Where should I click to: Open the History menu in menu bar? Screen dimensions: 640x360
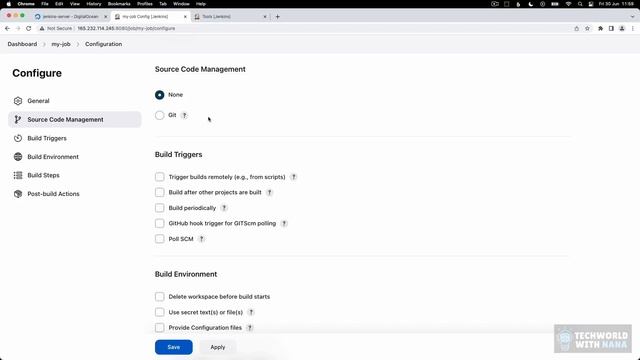pos(93,4)
